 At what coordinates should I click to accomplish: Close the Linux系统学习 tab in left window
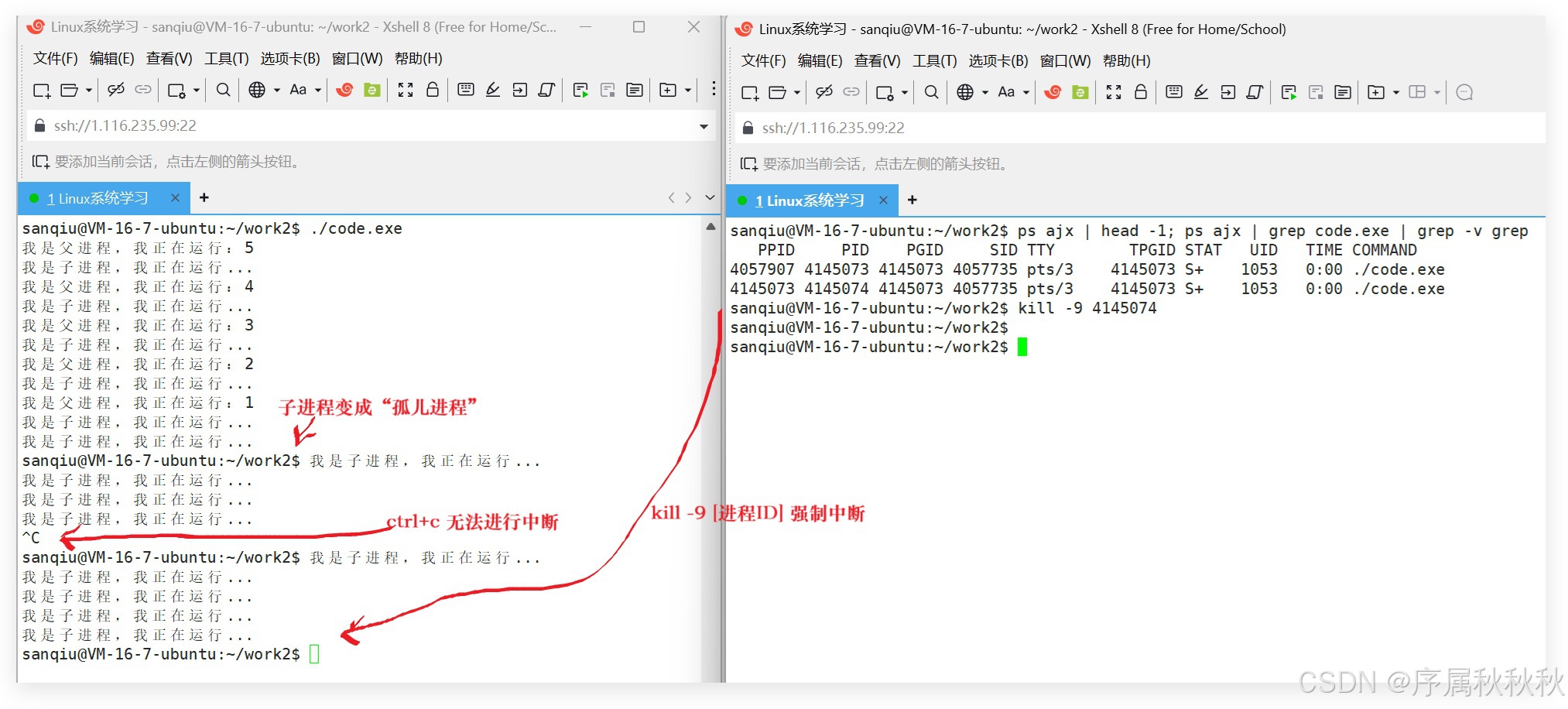(175, 198)
